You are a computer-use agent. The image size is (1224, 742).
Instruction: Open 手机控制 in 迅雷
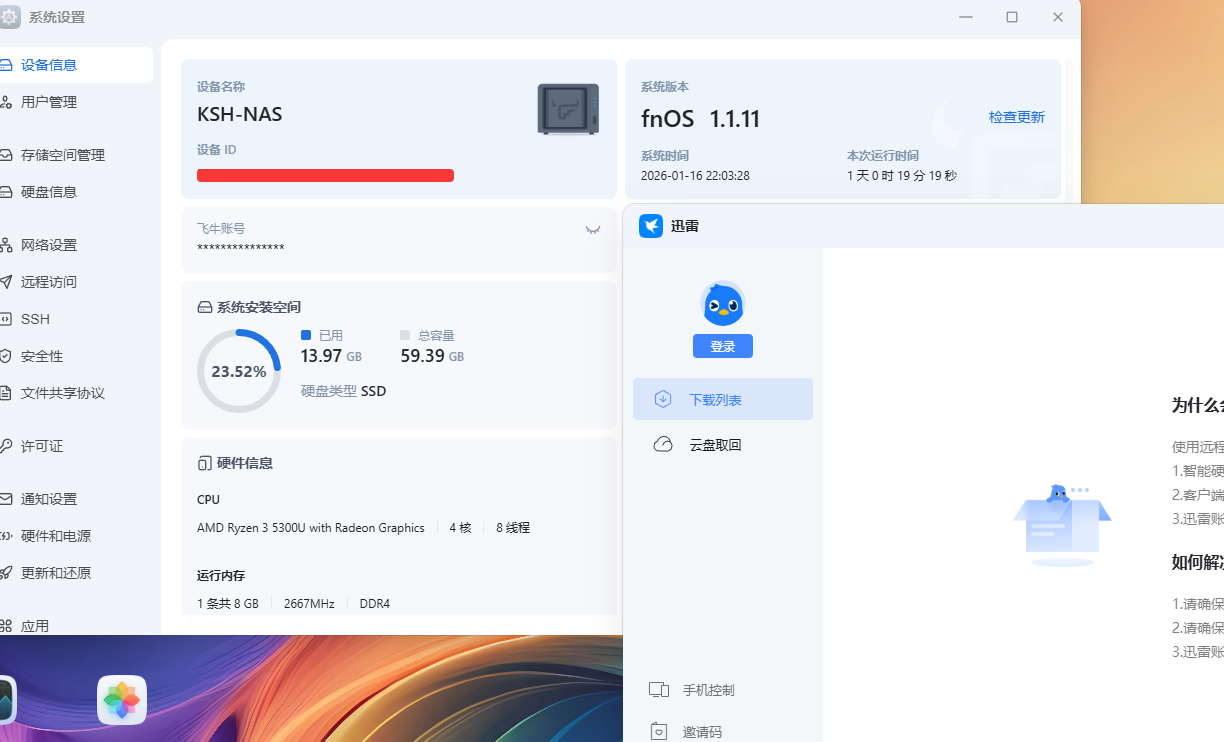(708, 690)
